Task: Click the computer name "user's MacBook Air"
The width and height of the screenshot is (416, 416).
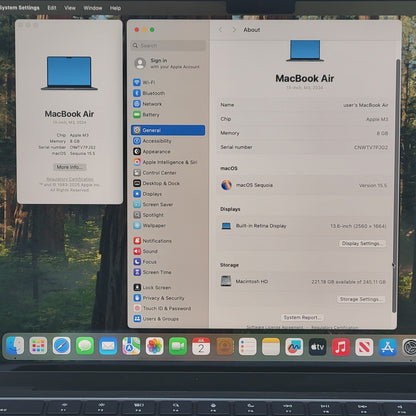Action: [366, 105]
